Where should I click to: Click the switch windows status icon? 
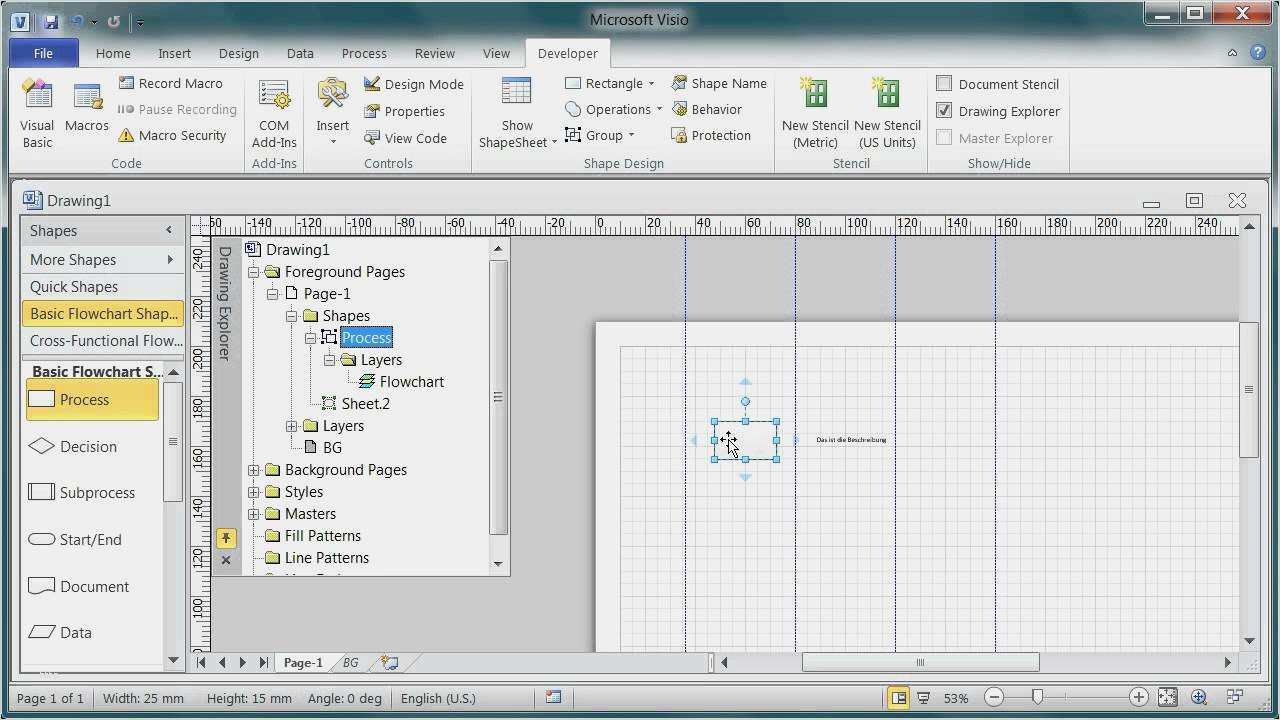(x=1234, y=697)
